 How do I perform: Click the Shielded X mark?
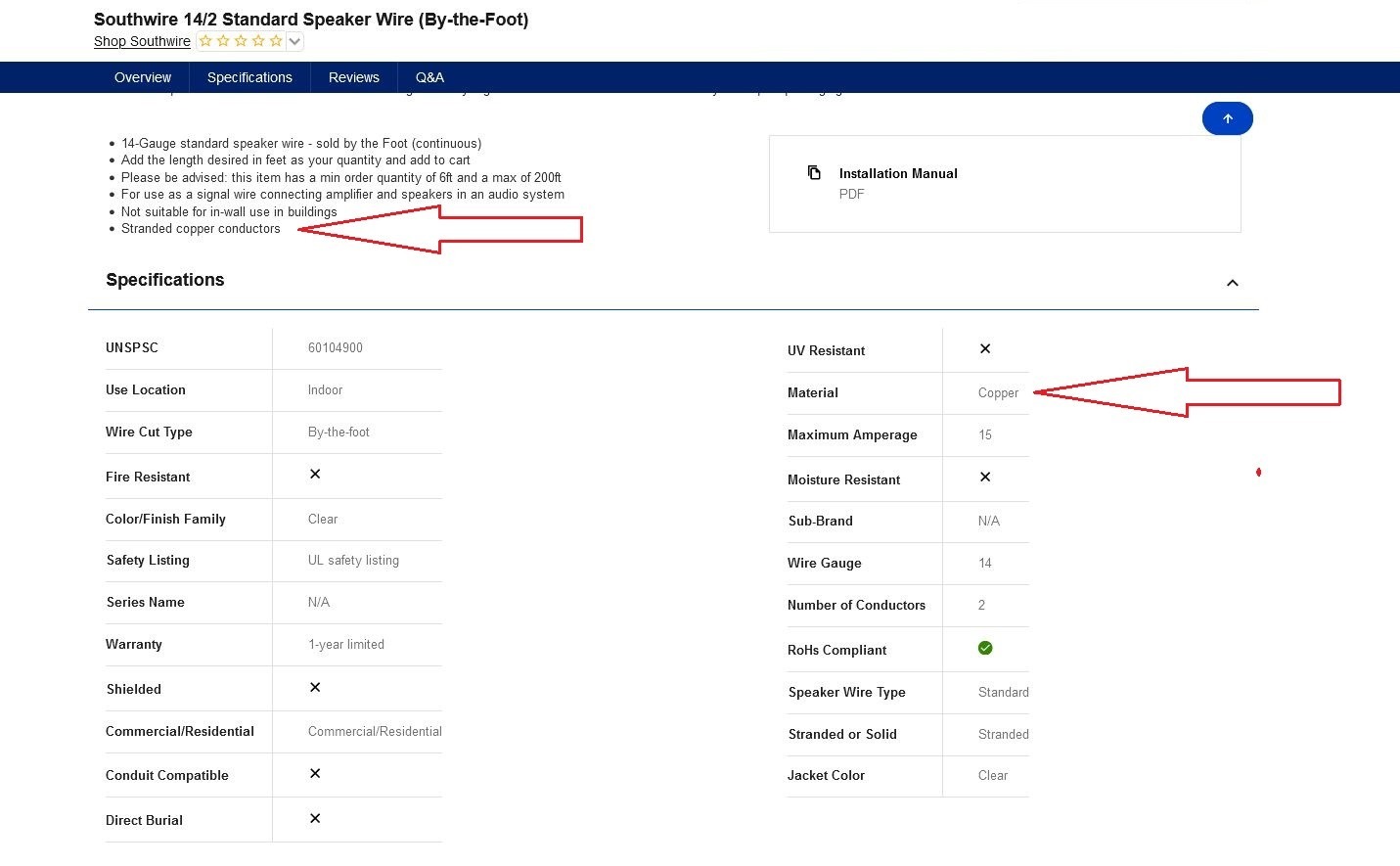[x=315, y=687]
